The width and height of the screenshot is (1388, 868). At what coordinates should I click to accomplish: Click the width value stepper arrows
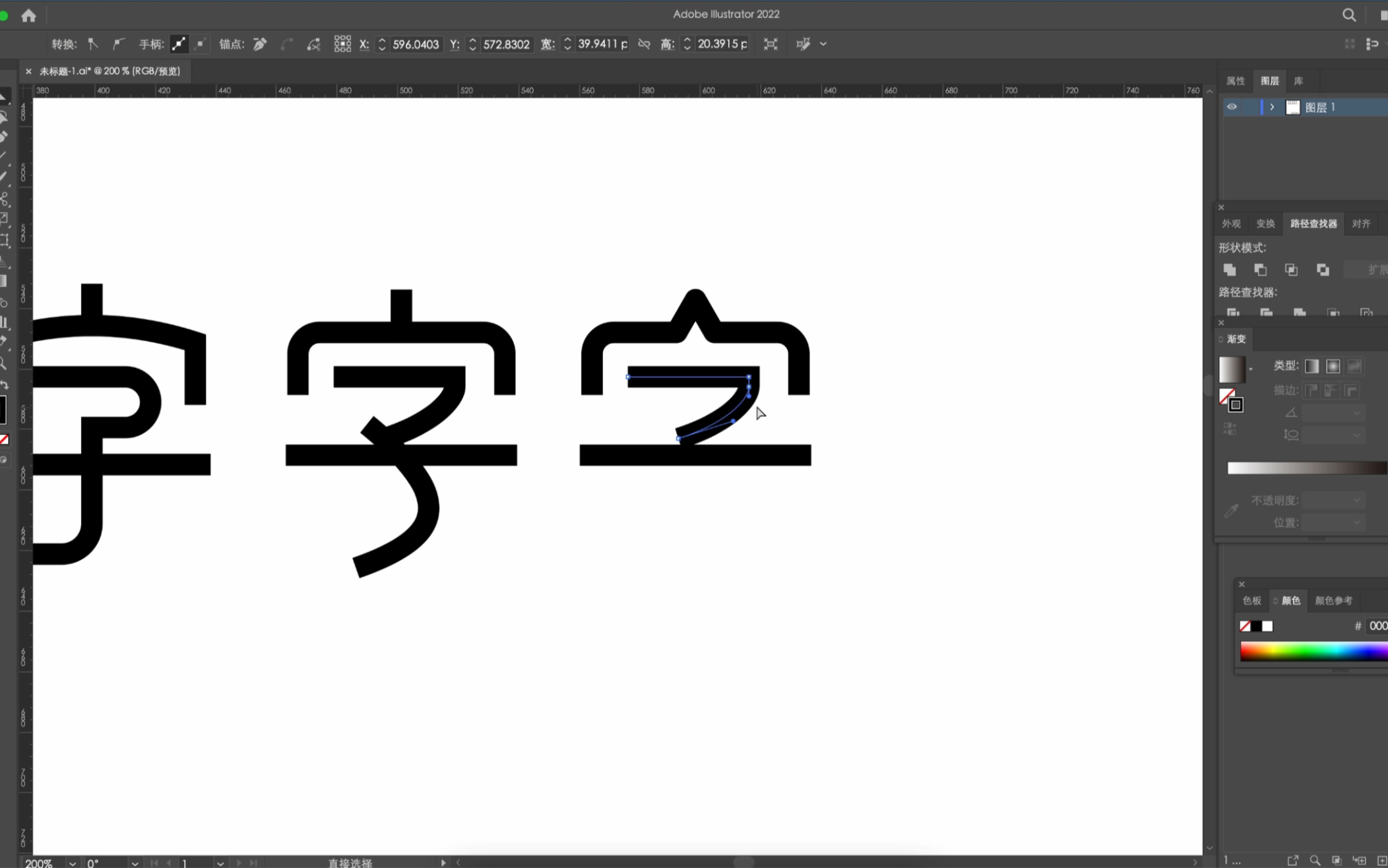(x=567, y=44)
